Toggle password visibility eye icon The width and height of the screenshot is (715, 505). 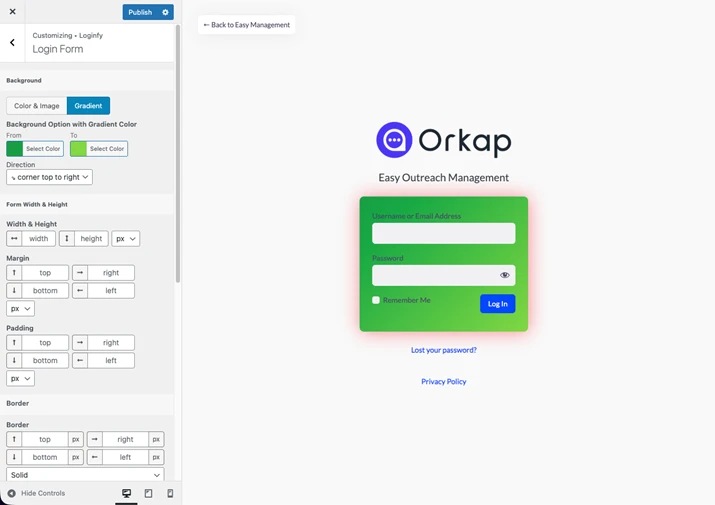tap(504, 275)
